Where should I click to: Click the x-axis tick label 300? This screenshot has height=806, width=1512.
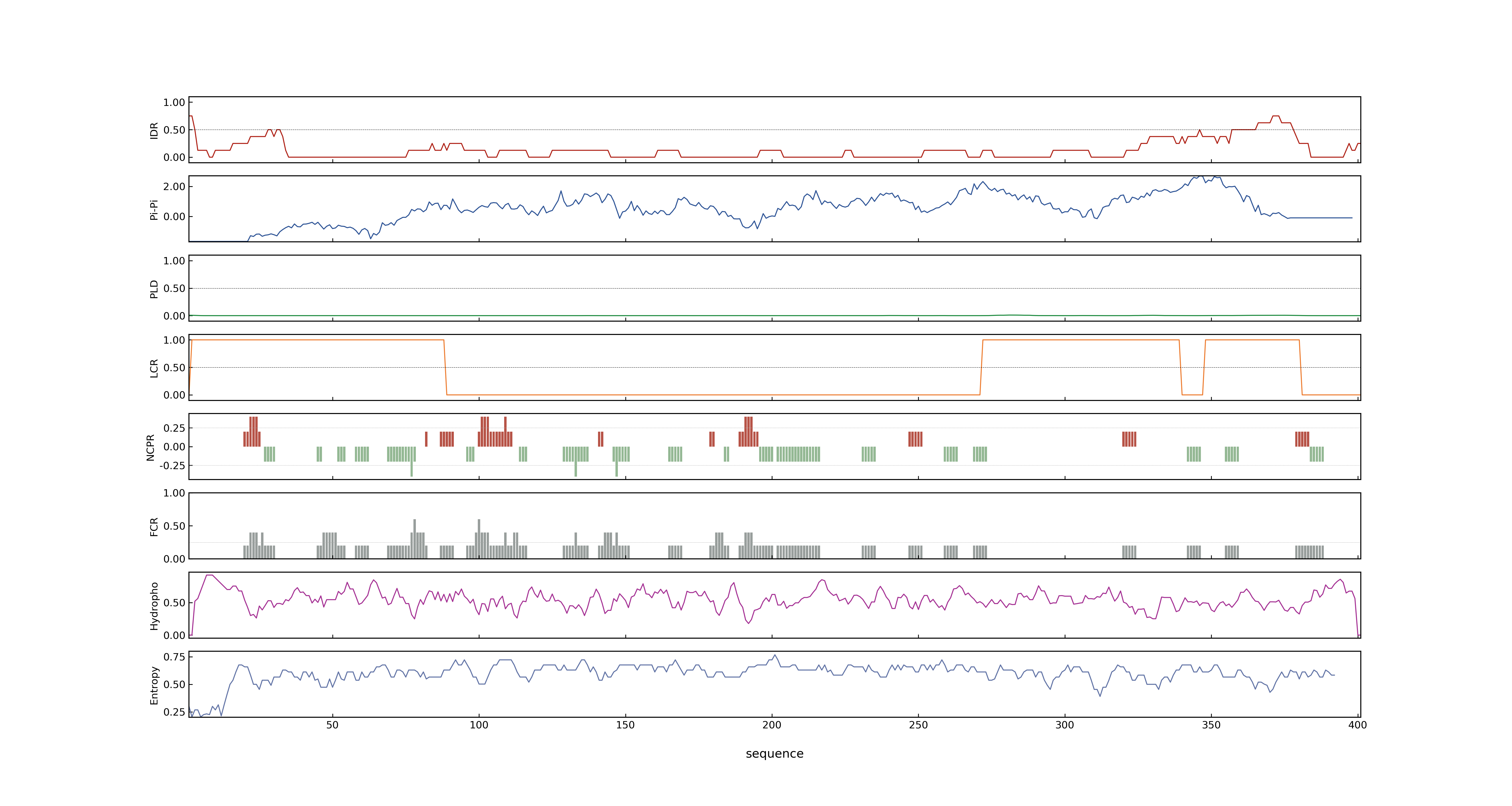pos(1065,725)
